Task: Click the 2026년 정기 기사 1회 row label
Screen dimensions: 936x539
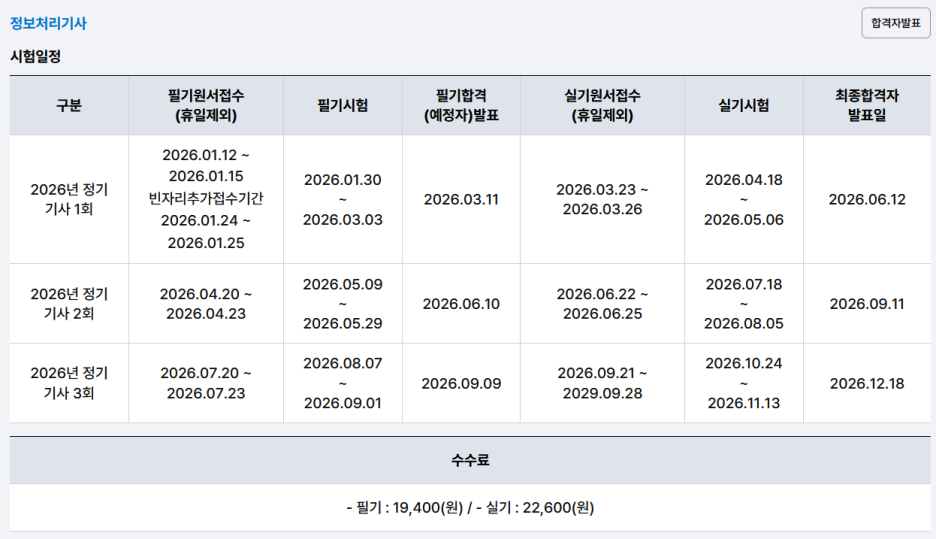Action: (69, 199)
